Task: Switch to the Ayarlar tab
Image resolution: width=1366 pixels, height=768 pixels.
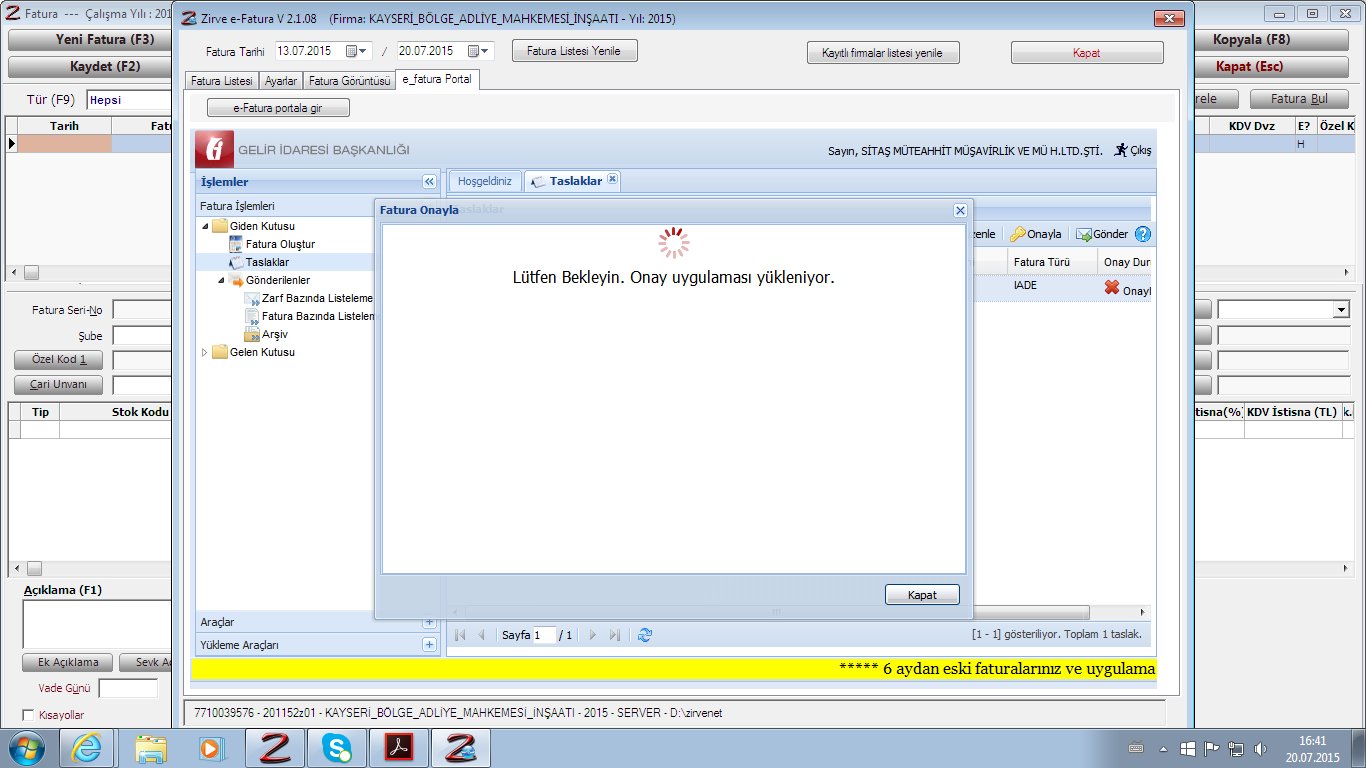Action: click(280, 81)
